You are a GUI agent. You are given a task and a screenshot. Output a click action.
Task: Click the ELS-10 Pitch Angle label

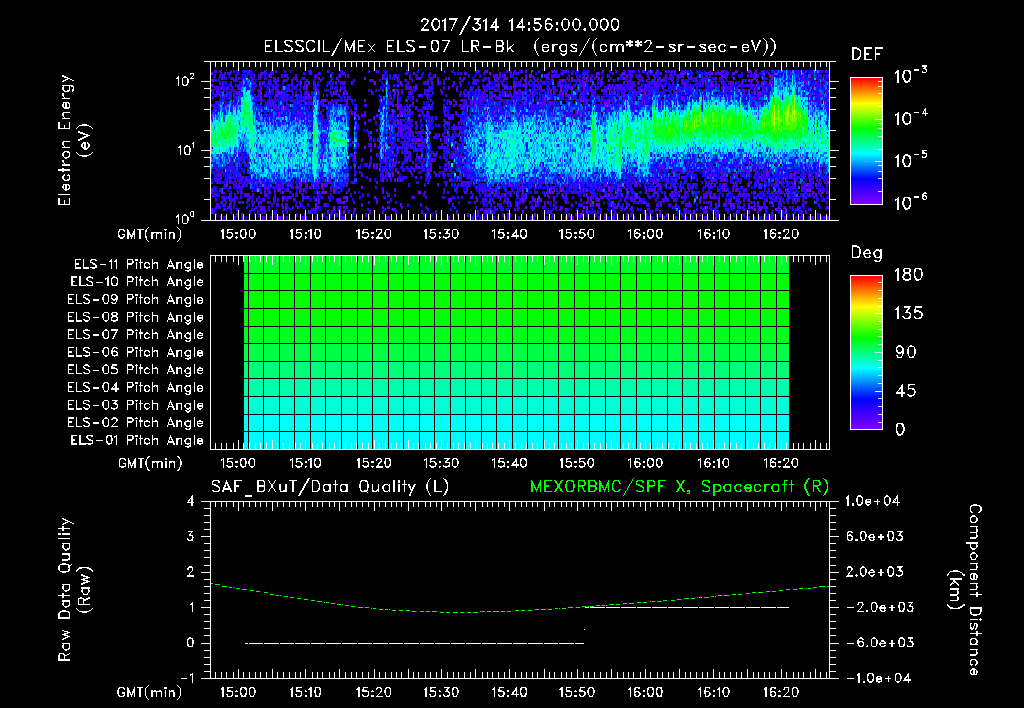tap(137, 282)
